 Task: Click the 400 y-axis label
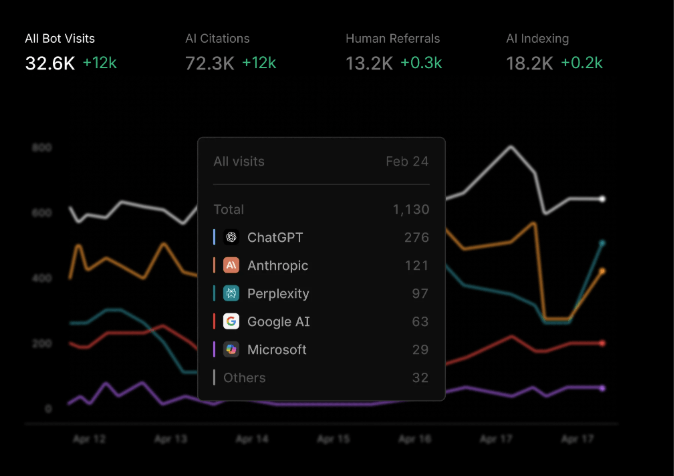point(42,278)
